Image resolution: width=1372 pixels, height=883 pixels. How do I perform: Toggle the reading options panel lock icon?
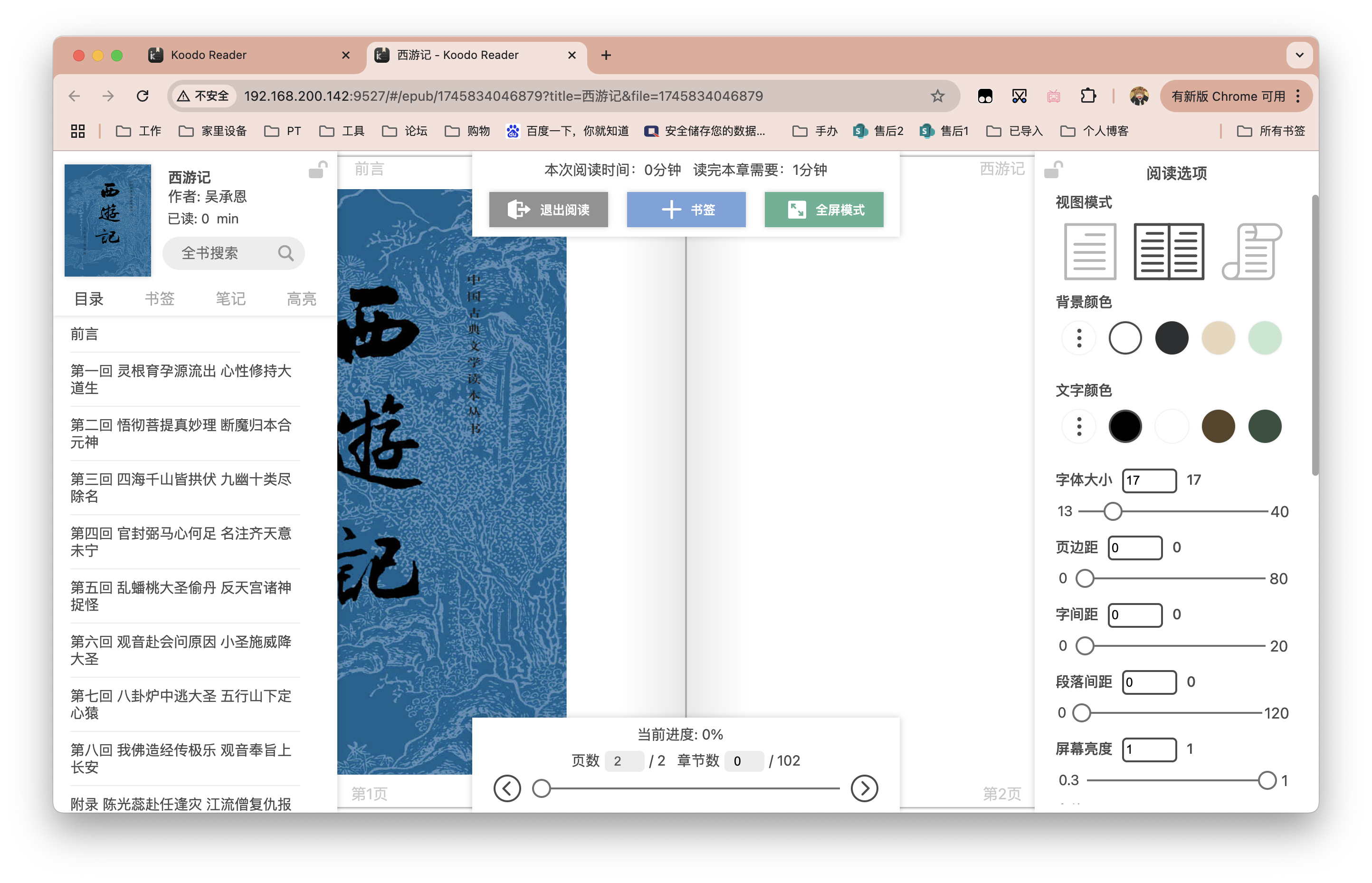coord(1053,170)
